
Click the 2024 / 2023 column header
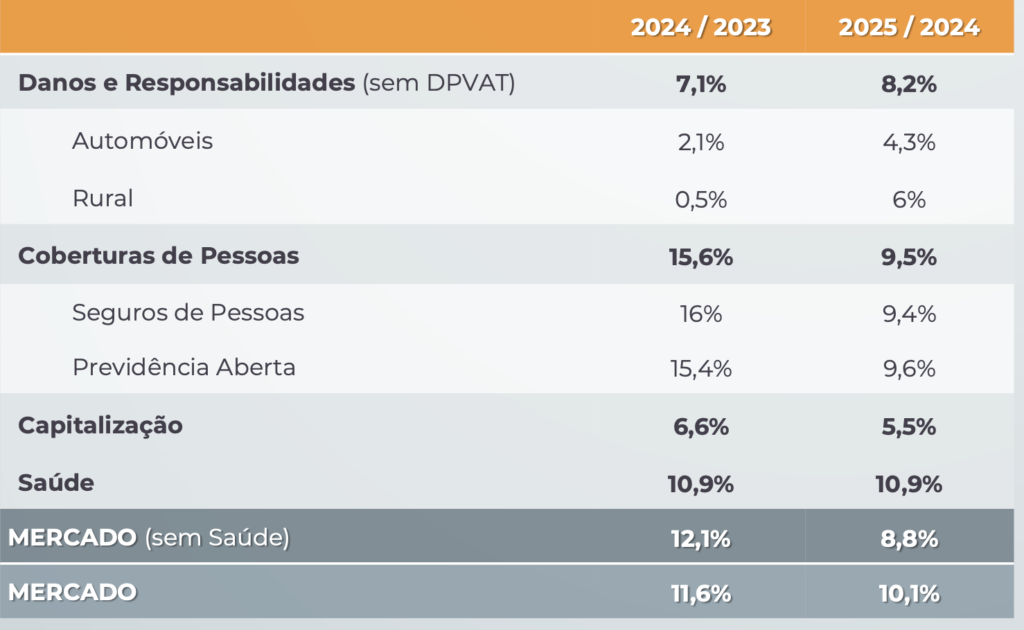(x=700, y=27)
